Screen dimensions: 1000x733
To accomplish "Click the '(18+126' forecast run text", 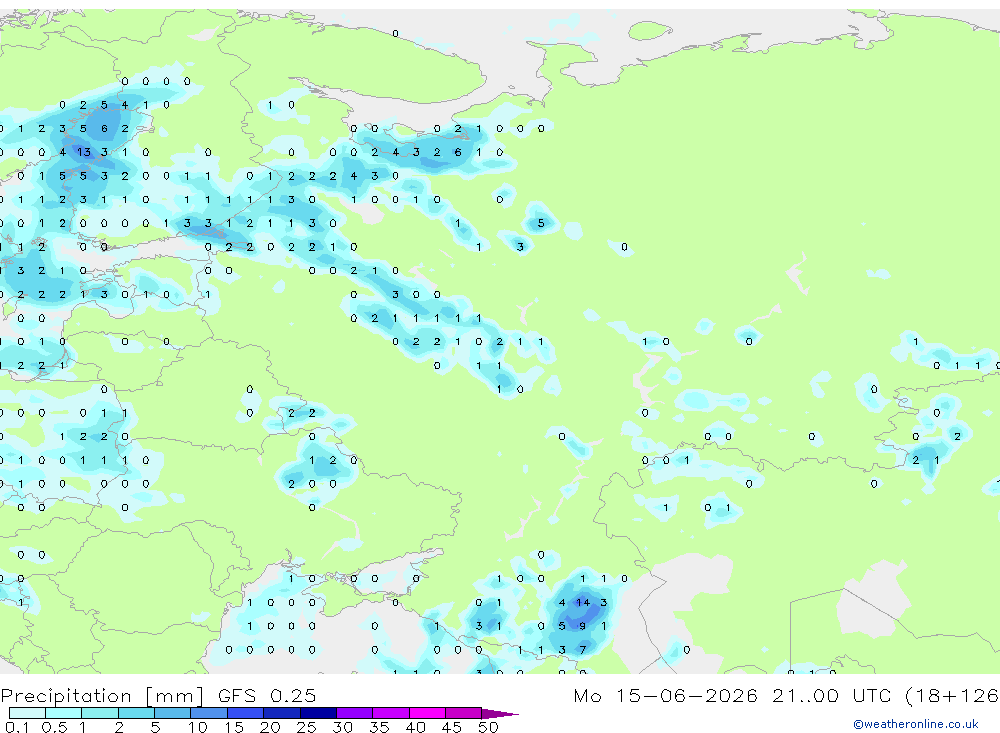I will (x=952, y=696).
